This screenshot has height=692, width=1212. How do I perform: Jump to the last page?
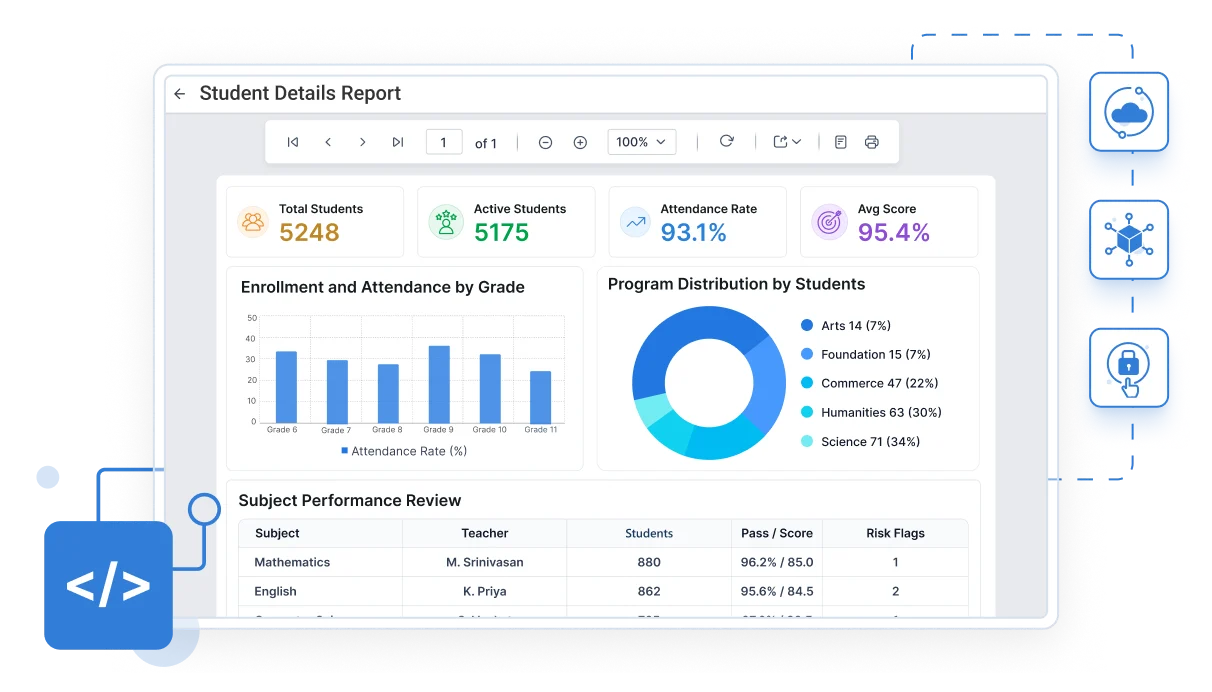click(398, 142)
